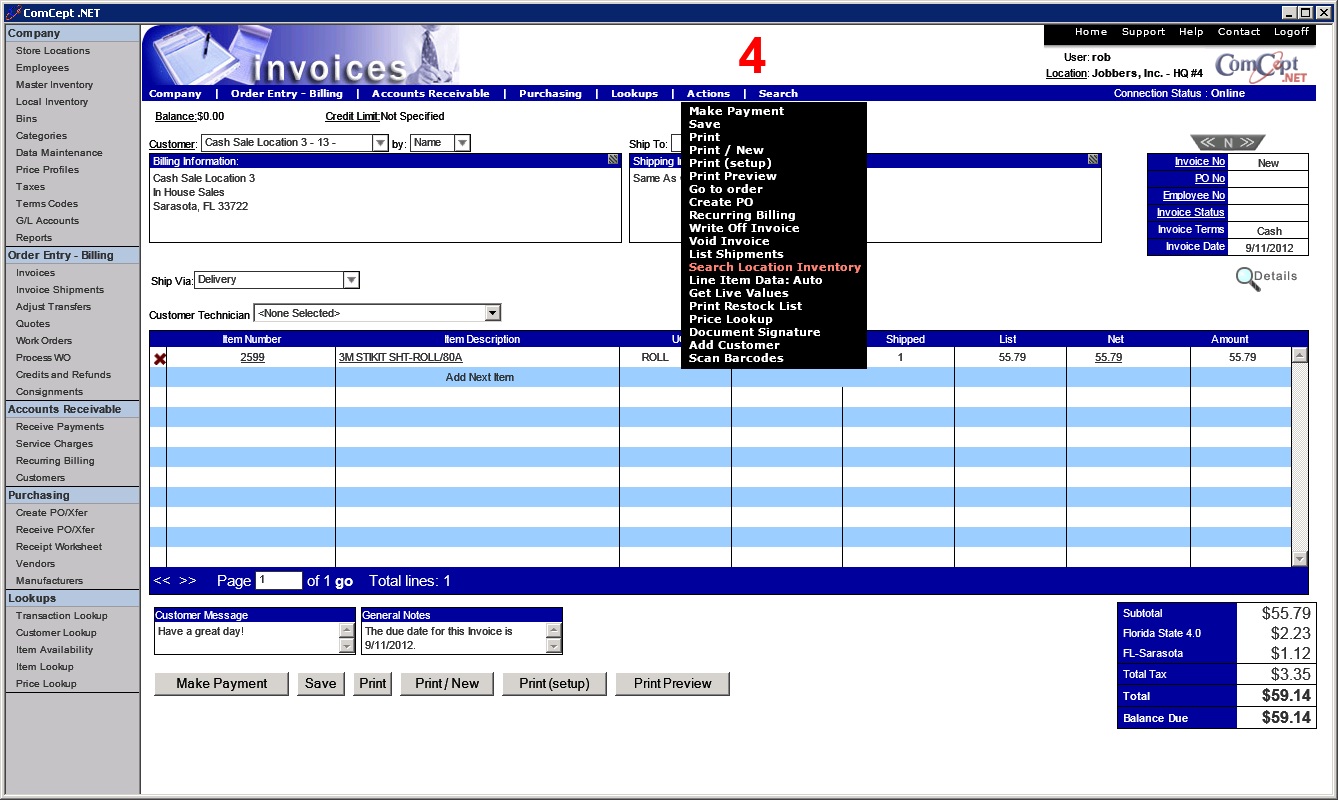This screenshot has height=800, width=1338.
Task: Choose Search Location Inventory menu entry
Action: (x=774, y=267)
